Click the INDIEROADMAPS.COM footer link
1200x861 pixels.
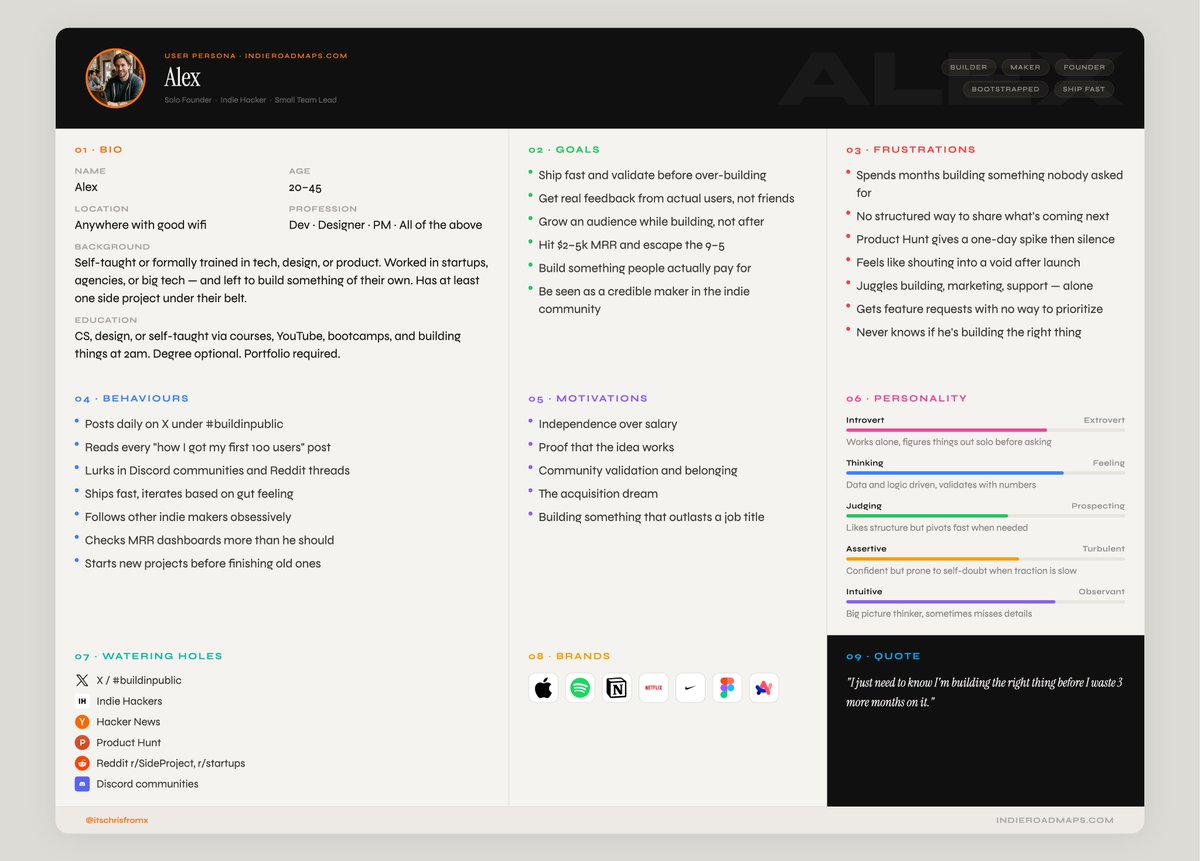tap(1054, 820)
